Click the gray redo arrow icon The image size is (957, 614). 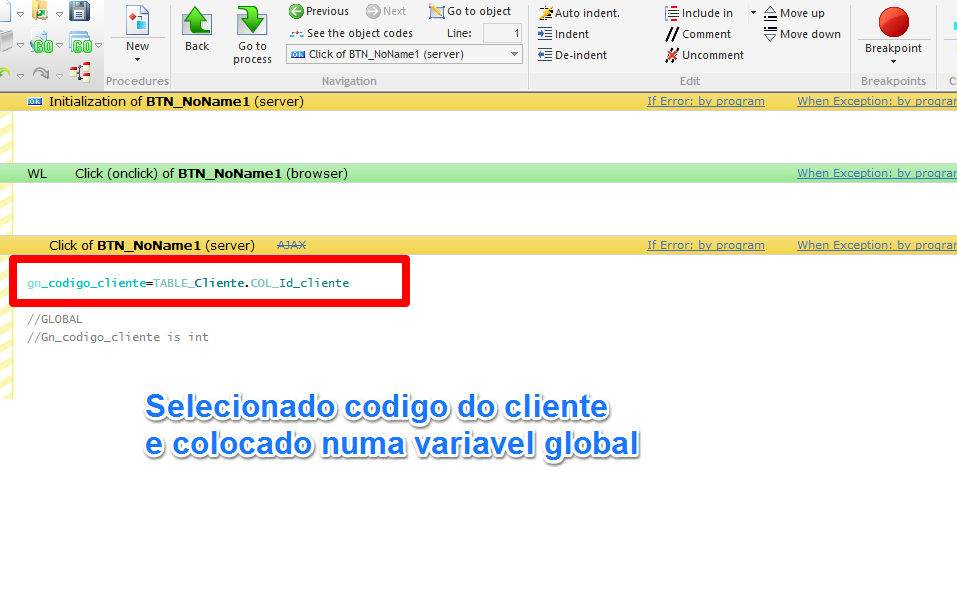(41, 74)
